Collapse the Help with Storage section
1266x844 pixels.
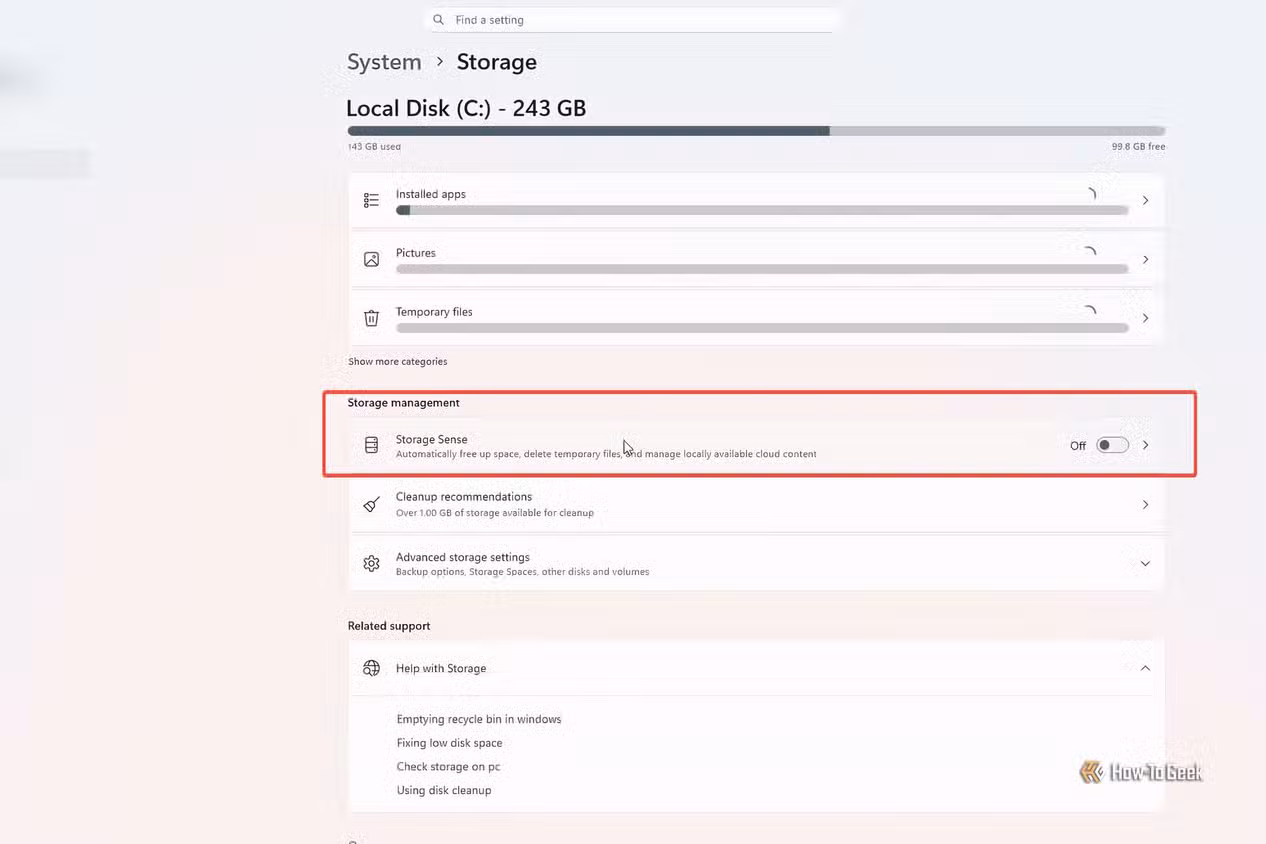[x=1145, y=668]
